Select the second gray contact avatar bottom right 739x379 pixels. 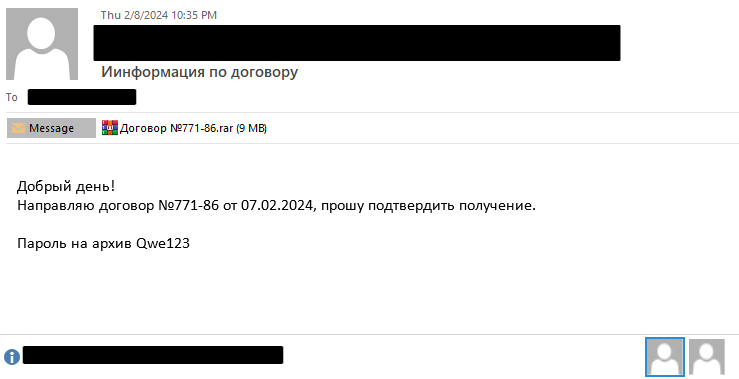click(x=706, y=357)
